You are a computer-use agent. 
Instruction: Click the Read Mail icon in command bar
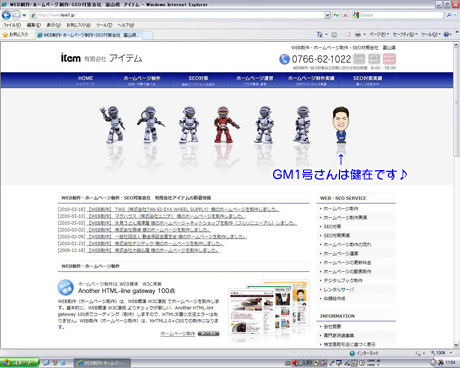[x=348, y=34]
